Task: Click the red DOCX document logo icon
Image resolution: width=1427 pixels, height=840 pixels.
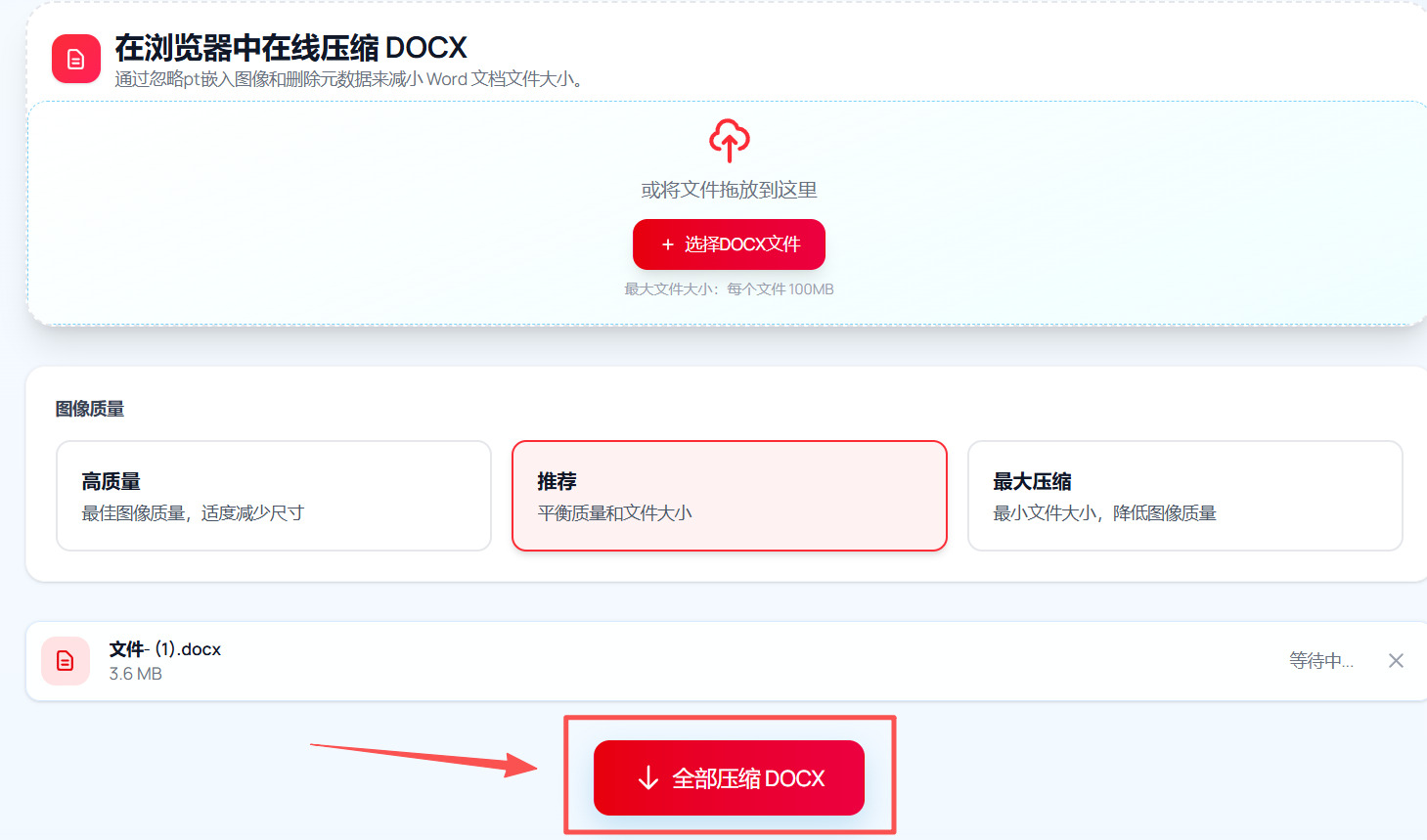Action: pyautogui.click(x=76, y=60)
